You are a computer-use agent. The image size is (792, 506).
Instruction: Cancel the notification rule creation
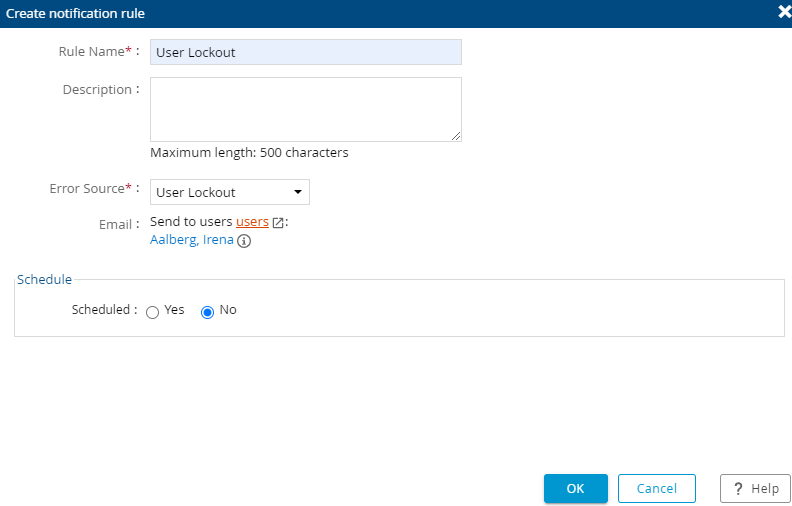point(656,488)
